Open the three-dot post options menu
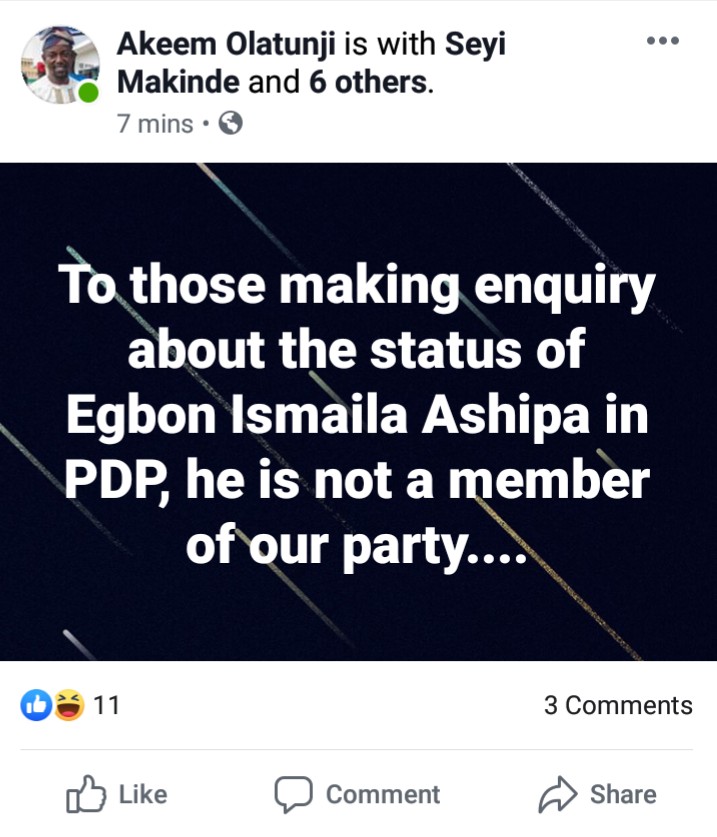This screenshot has height=837, width=717. [x=663, y=41]
